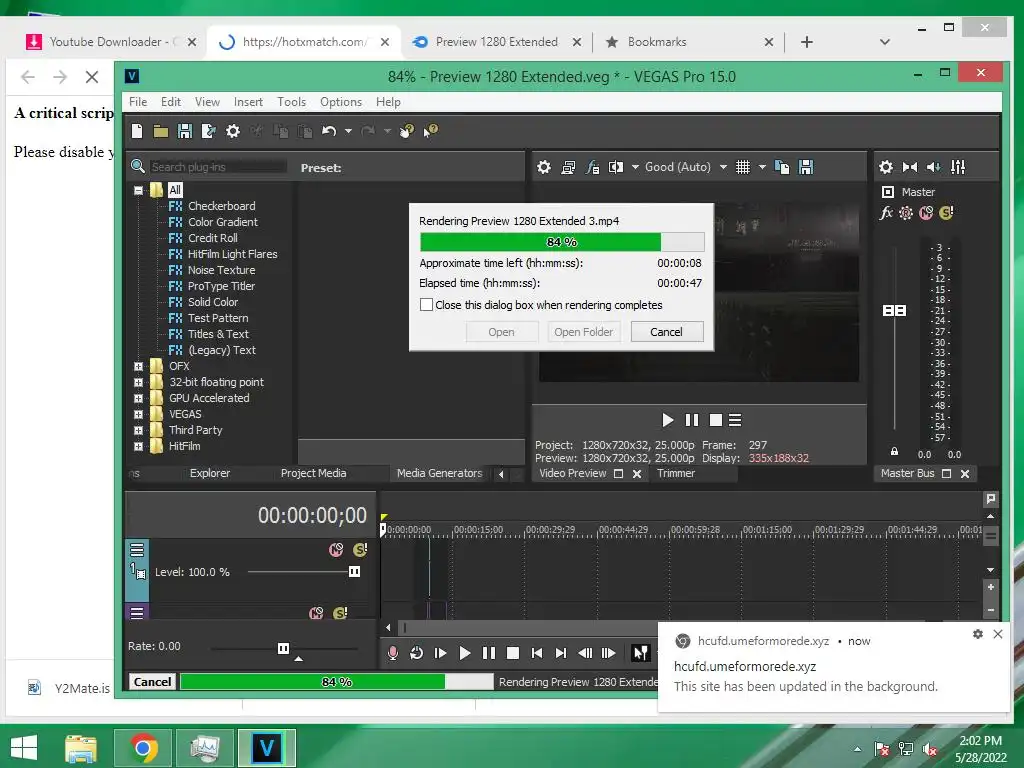The height and width of the screenshot is (768, 1024).
Task: Open mixer faders icon on Master Bus
Action: point(958,167)
